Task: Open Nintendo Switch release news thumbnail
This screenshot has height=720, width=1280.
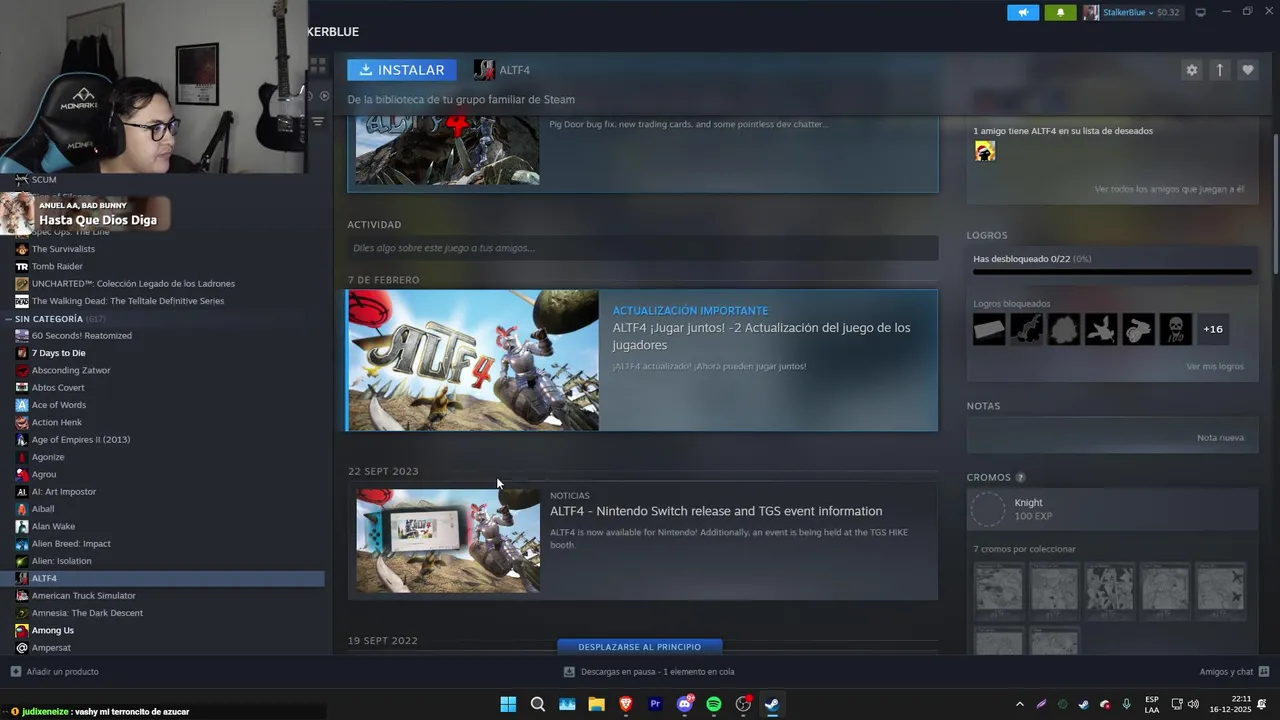Action: pos(448,541)
